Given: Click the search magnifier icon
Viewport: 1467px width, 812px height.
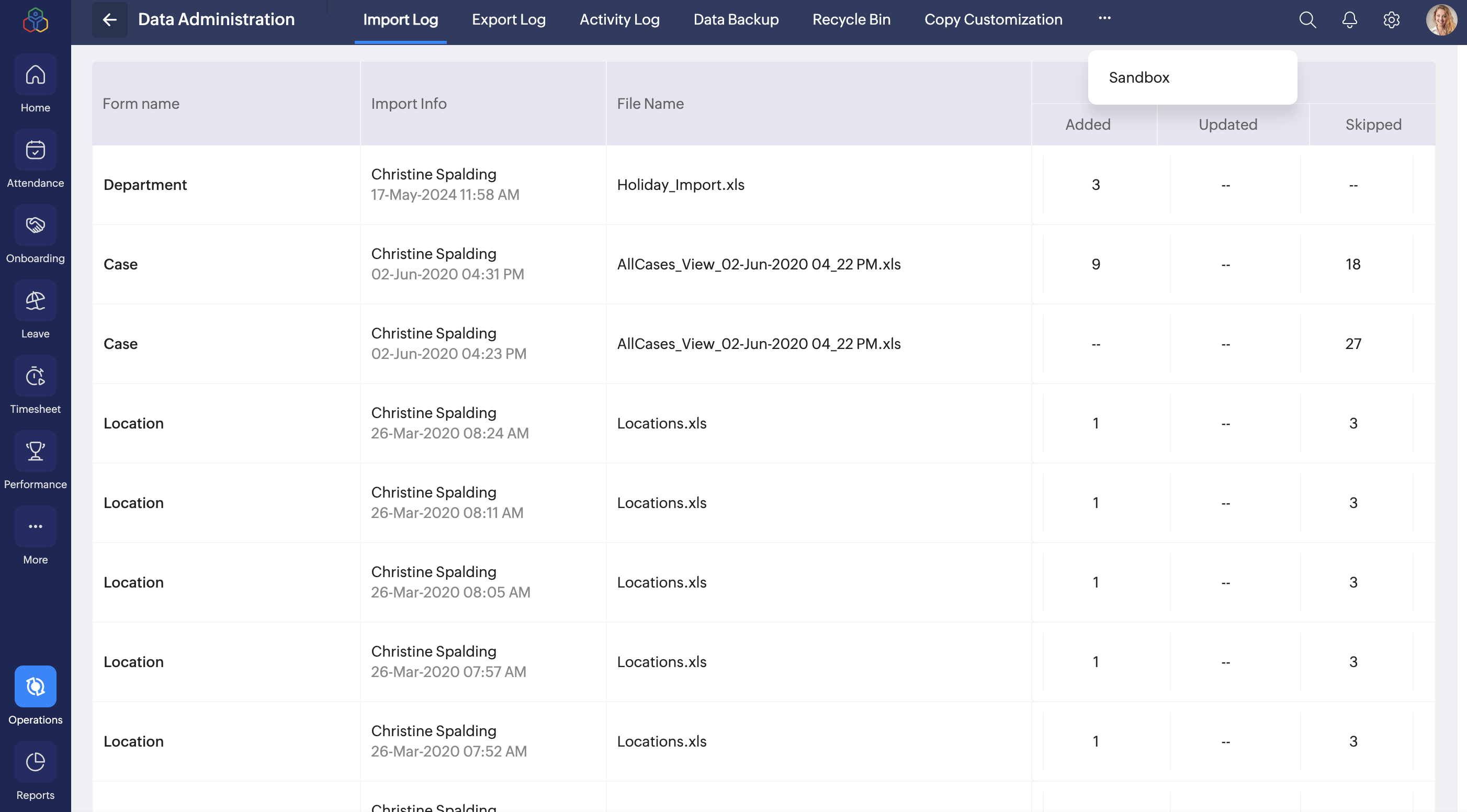Looking at the screenshot, I should coord(1307,20).
